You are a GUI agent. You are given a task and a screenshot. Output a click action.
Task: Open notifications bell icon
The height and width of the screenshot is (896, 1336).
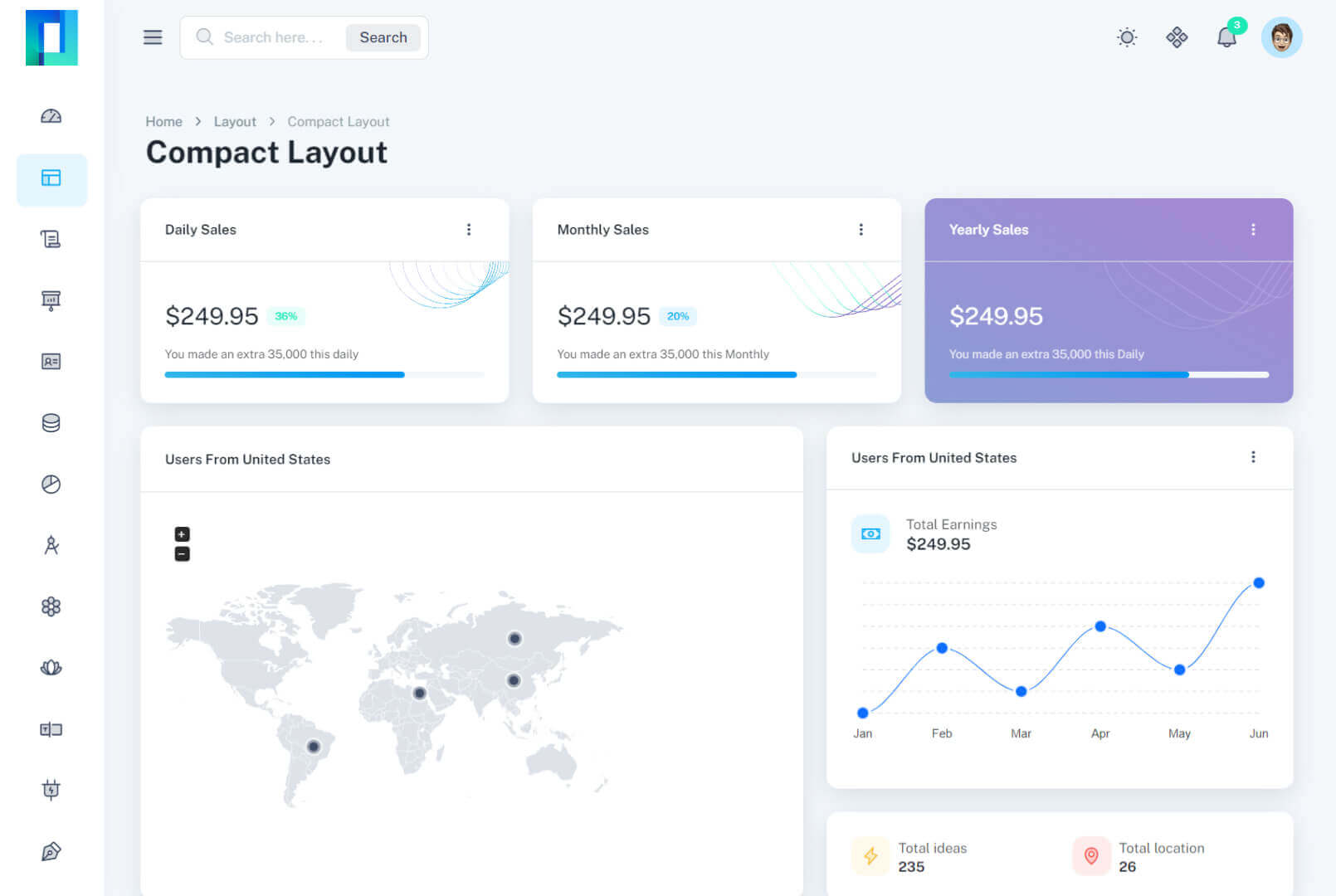point(1226,37)
